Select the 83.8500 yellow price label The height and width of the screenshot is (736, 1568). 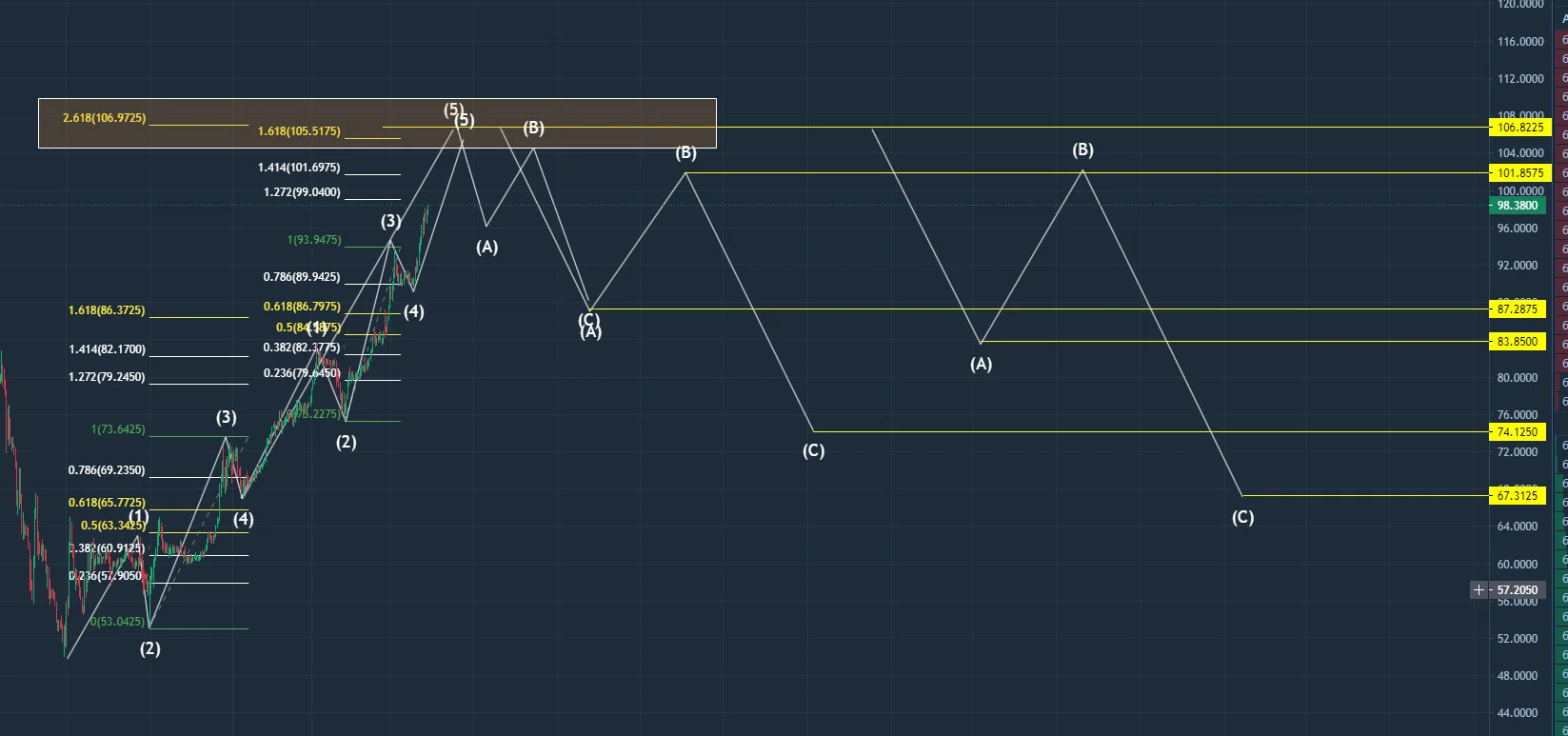pyautogui.click(x=1518, y=342)
